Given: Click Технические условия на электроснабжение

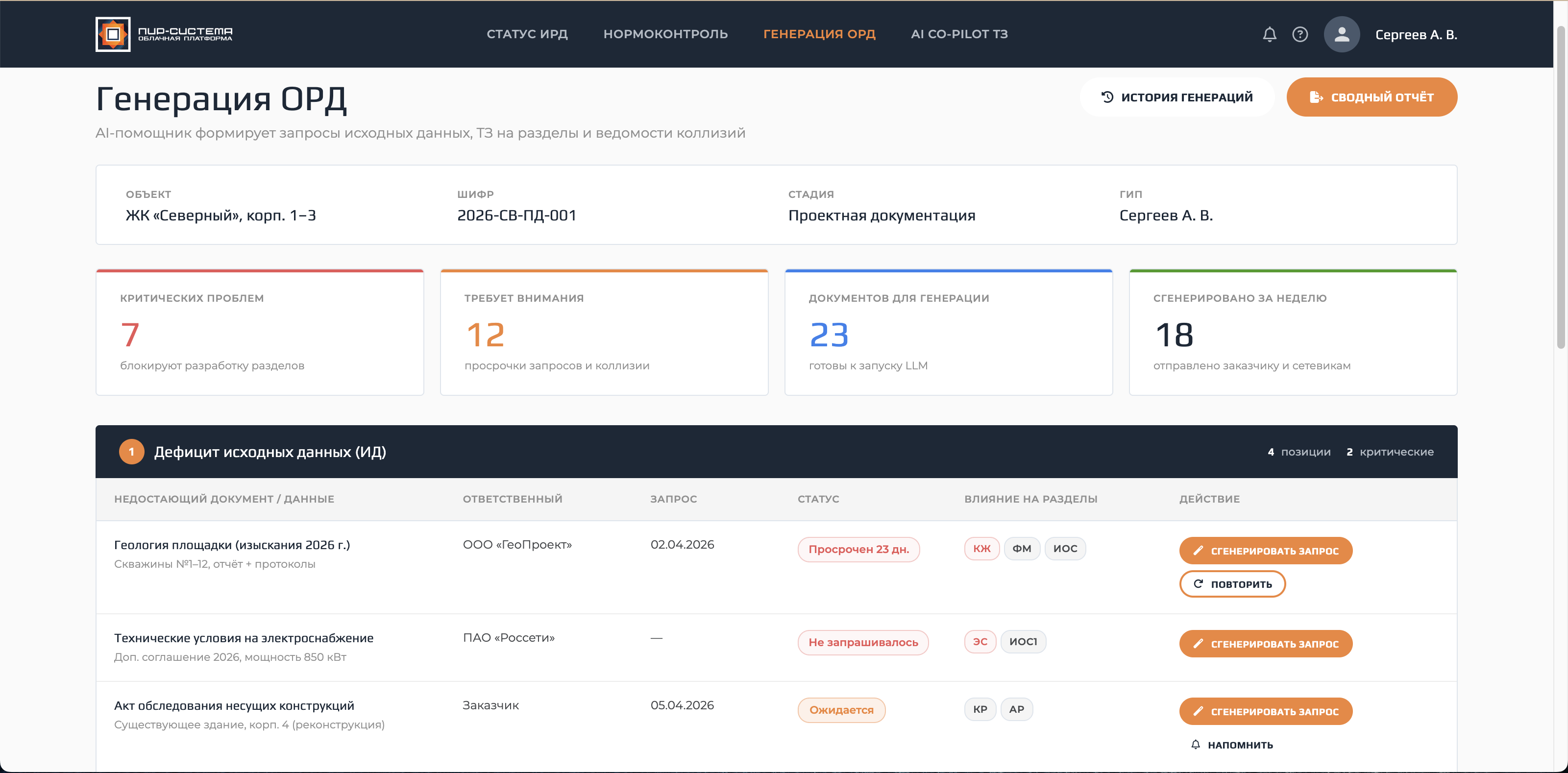Looking at the screenshot, I should tap(244, 638).
